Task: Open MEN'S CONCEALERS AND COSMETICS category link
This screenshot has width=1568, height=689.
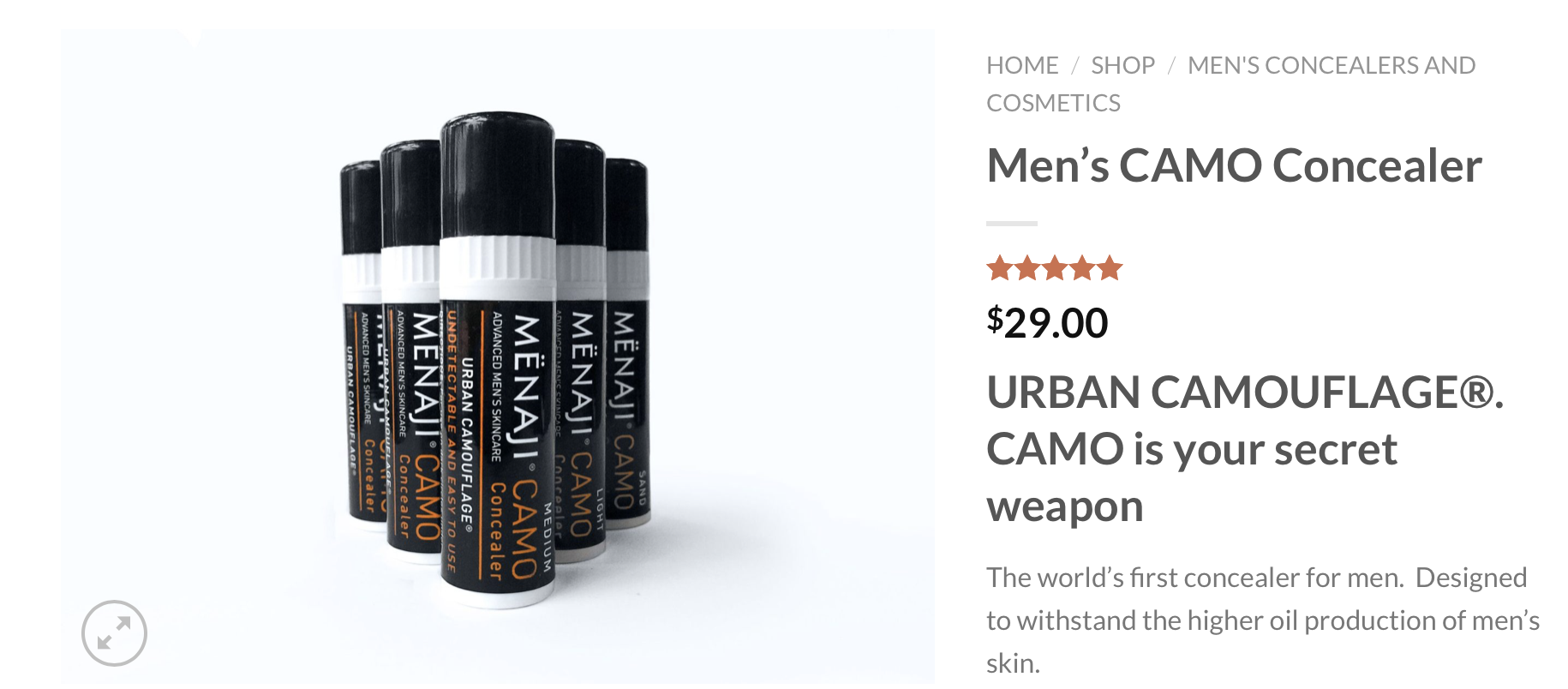Action: pyautogui.click(x=1231, y=84)
